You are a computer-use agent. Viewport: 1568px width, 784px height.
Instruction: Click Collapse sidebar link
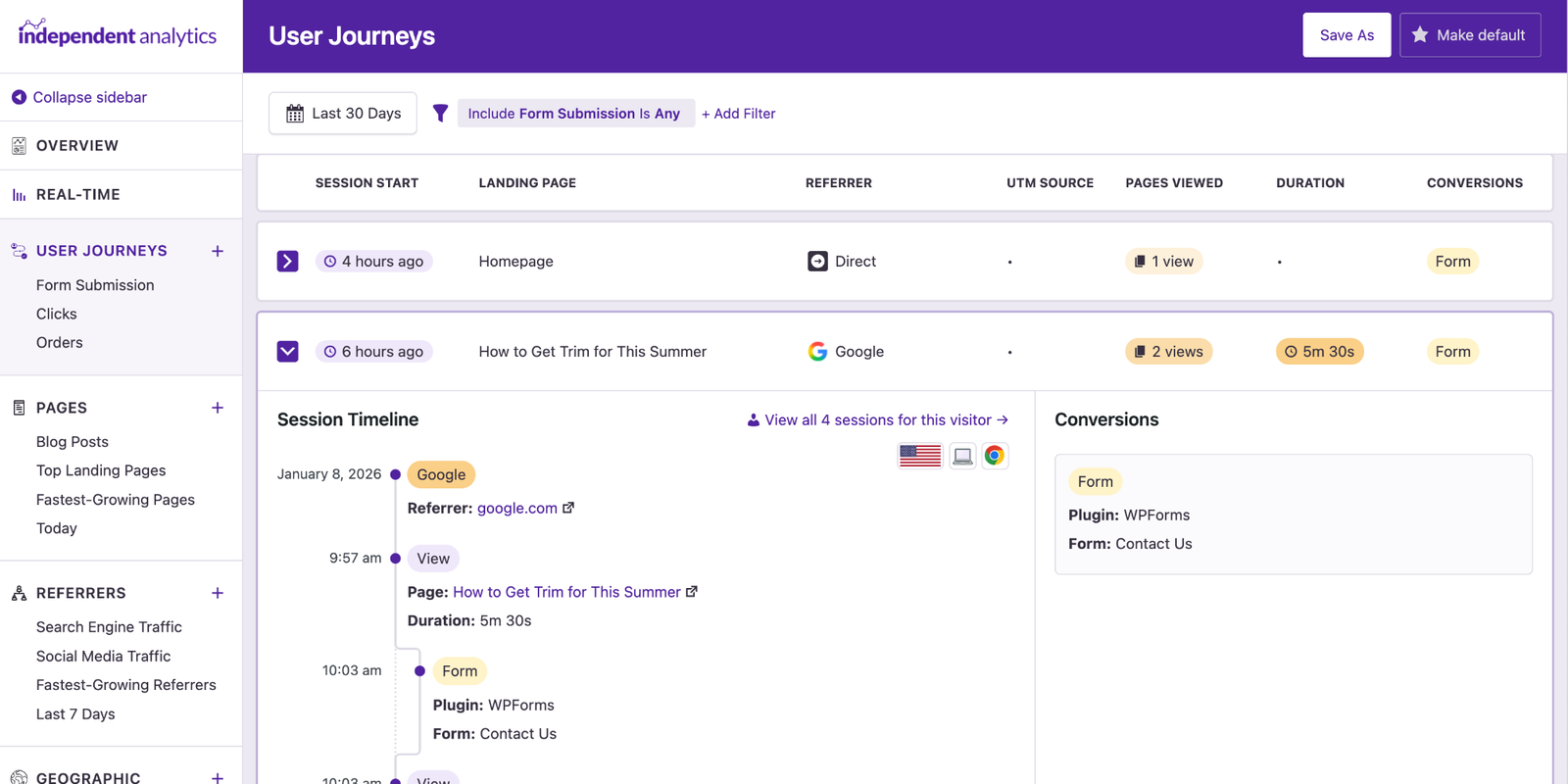pyautogui.click(x=90, y=97)
